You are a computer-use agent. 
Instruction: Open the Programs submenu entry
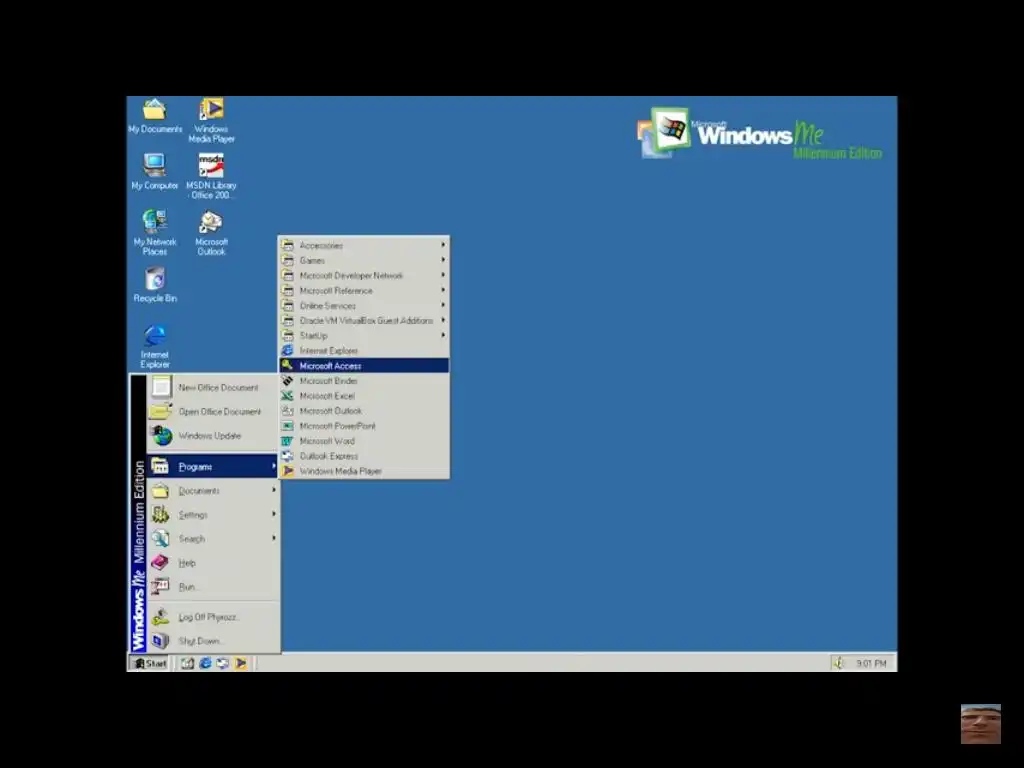click(x=214, y=466)
